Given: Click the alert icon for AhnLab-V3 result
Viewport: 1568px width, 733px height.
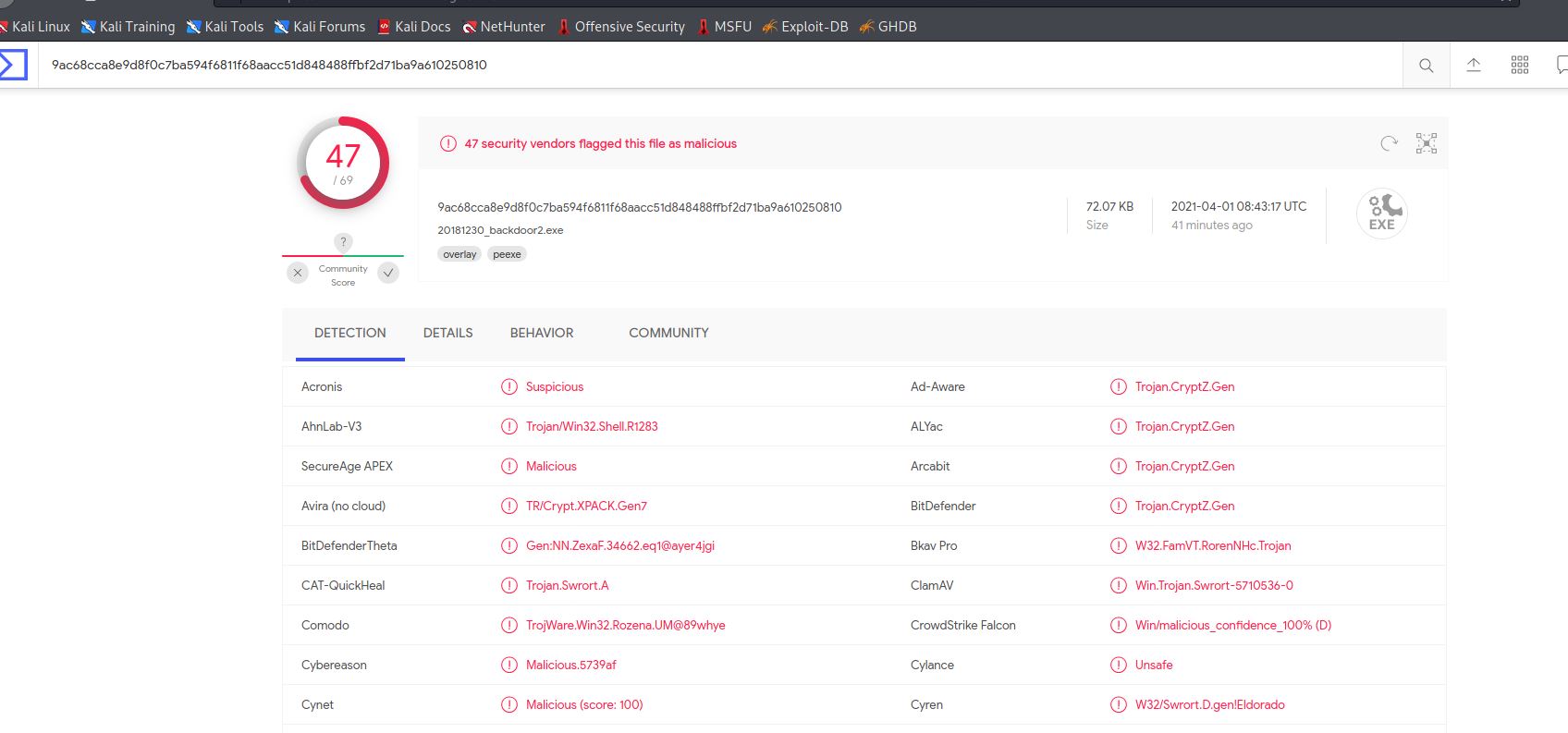Looking at the screenshot, I should 509,427.
